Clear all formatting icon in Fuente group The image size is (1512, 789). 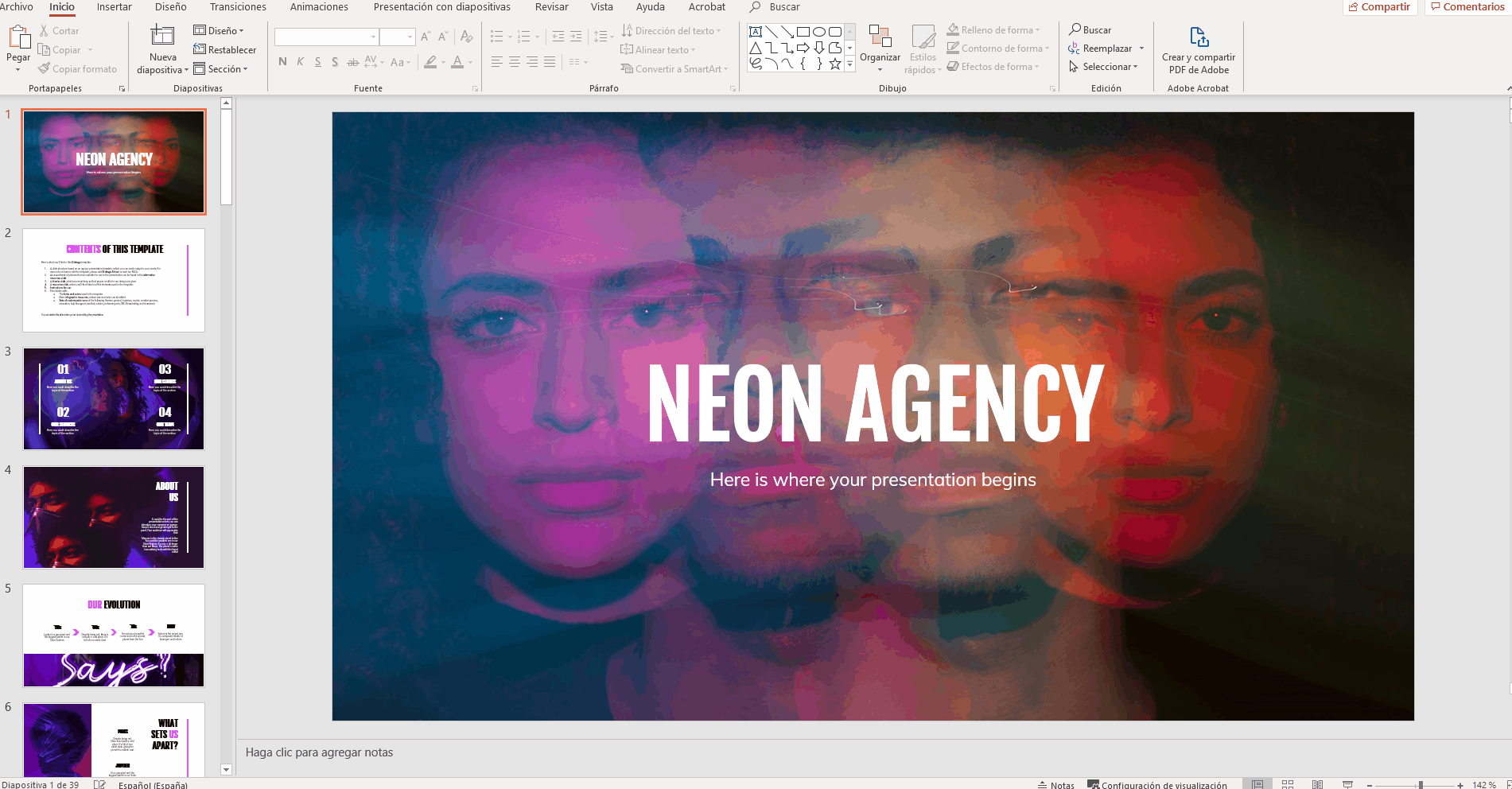point(467,37)
